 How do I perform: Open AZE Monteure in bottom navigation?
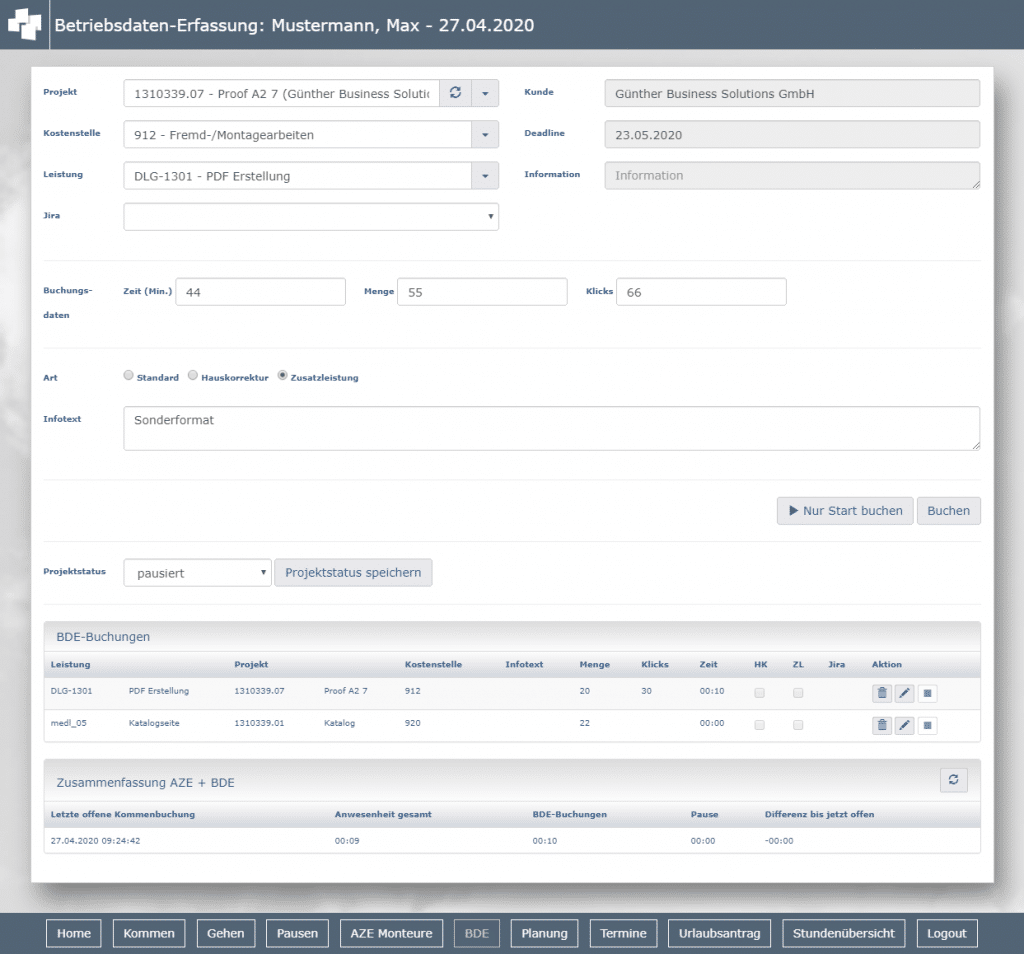point(391,933)
